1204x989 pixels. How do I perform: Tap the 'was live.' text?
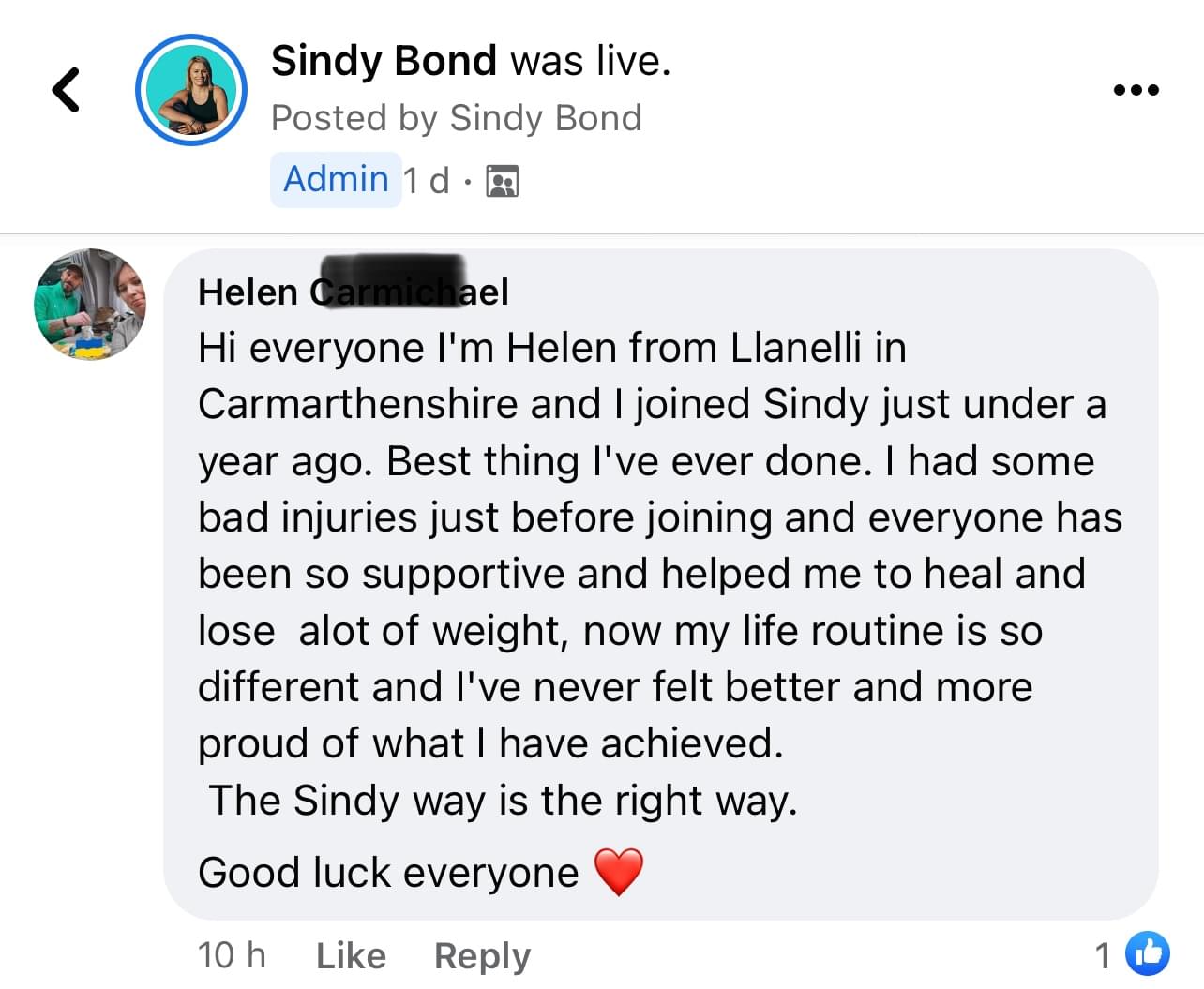(591, 61)
